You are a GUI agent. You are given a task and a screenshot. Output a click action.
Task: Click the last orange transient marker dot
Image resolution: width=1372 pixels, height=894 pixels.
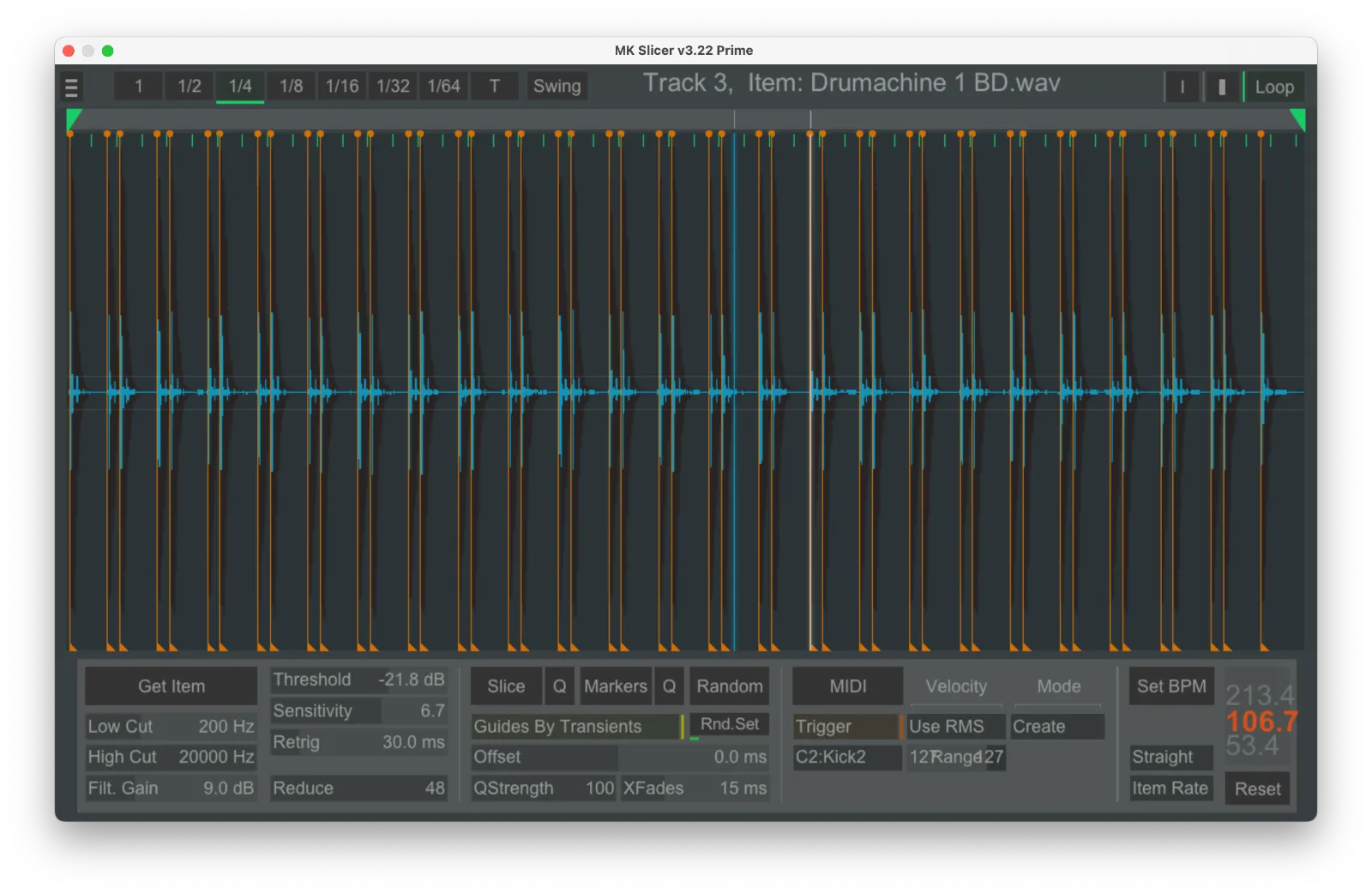(1261, 134)
